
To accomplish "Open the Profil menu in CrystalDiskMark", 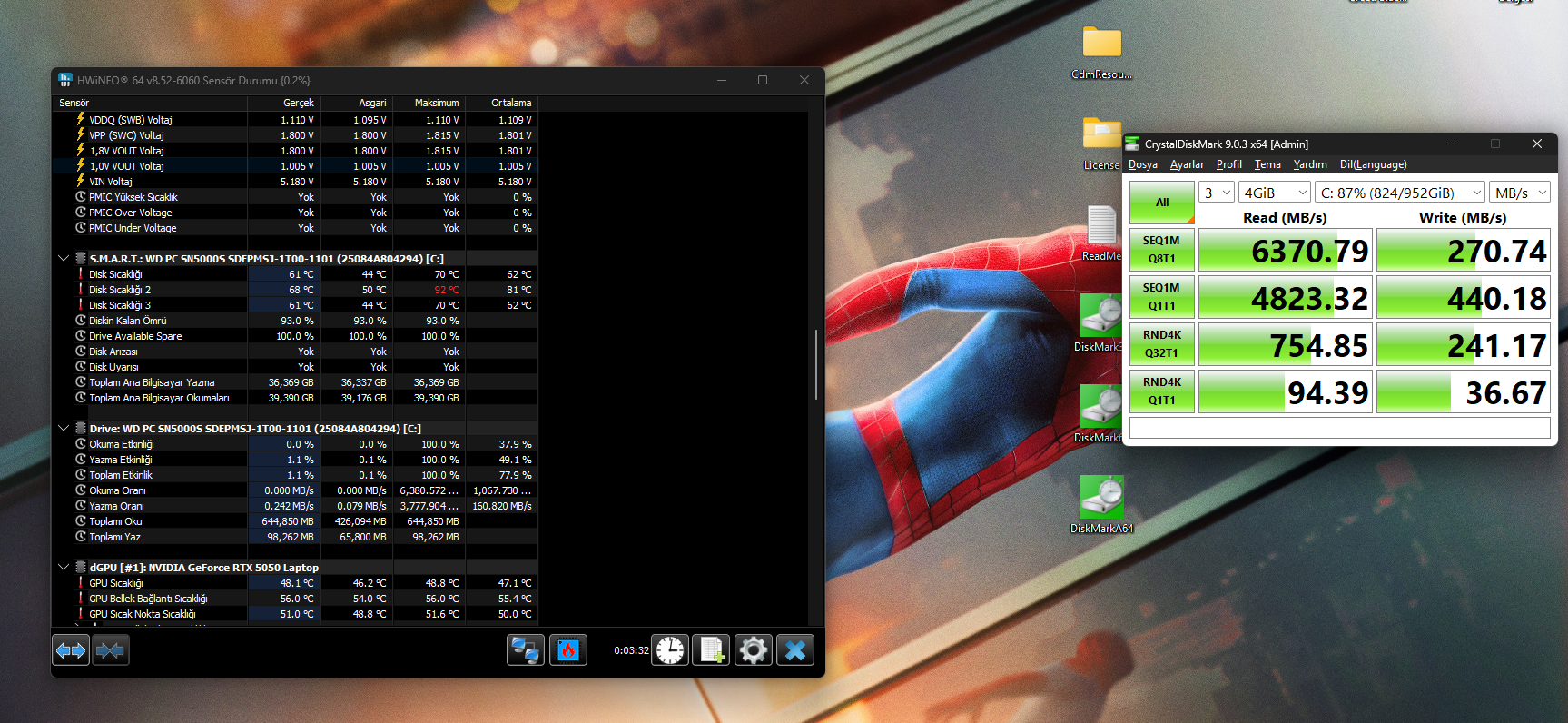I will click(1229, 164).
